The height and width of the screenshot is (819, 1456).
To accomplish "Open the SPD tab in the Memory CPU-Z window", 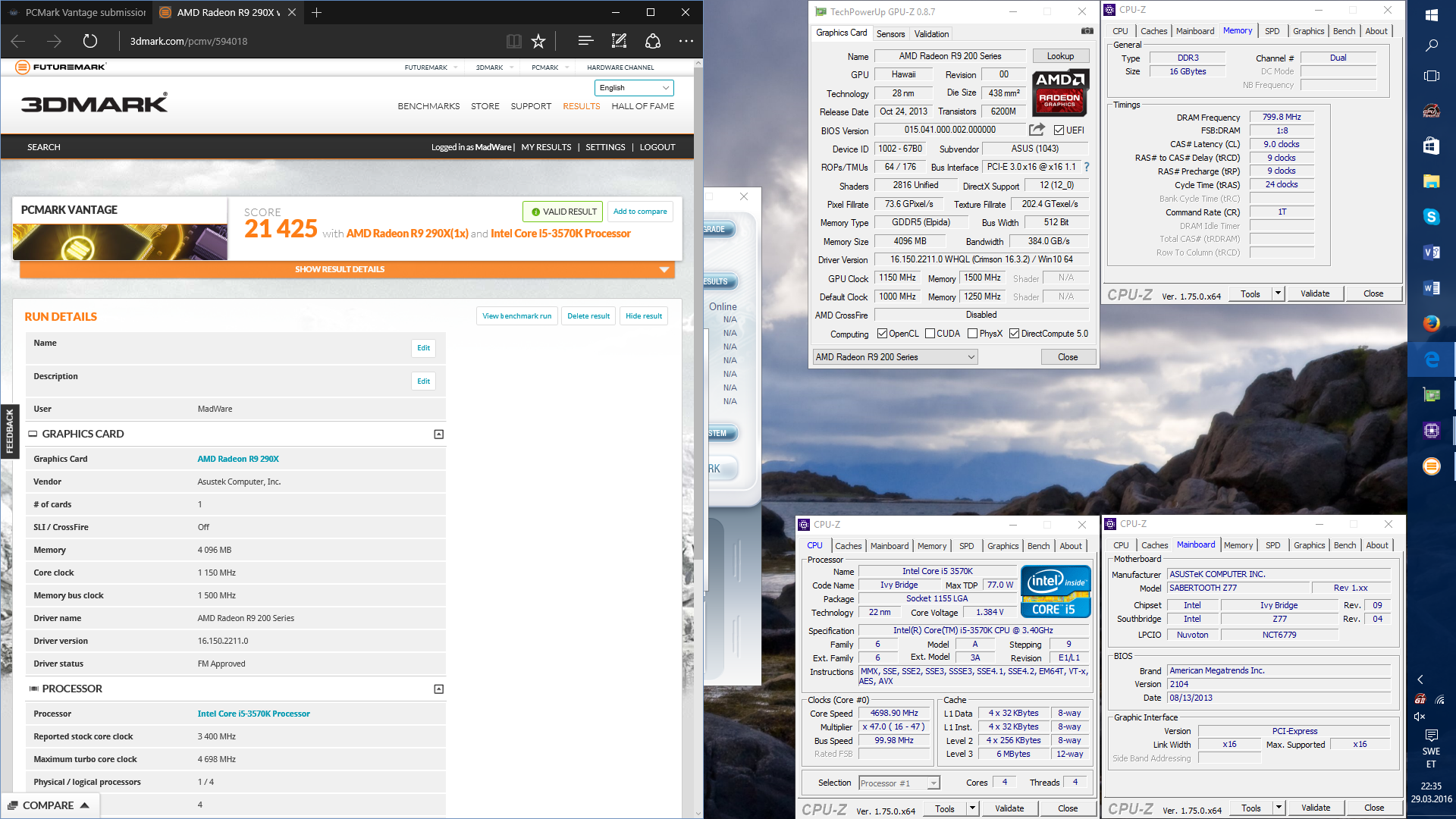I will 1272,31.
